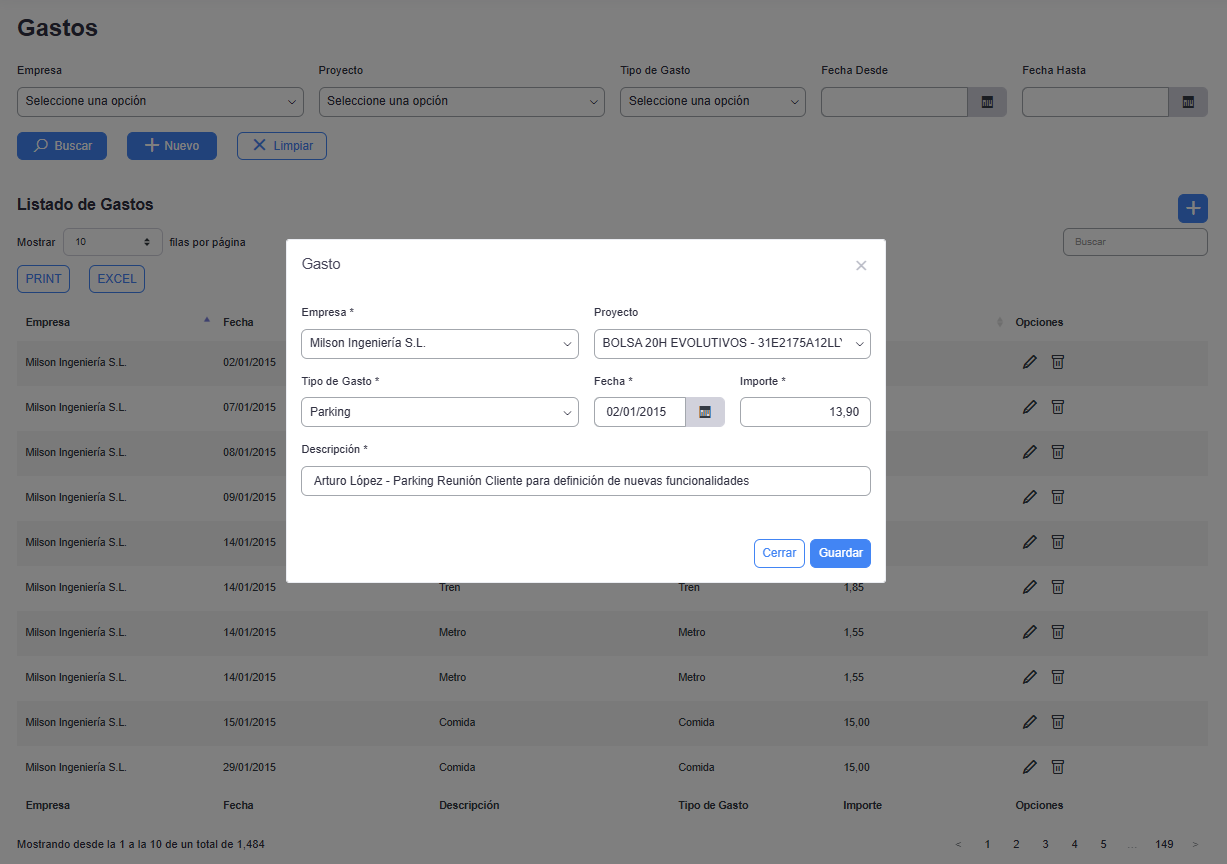The width and height of the screenshot is (1227, 864).
Task: Click the Cerrar button in dialog
Action: 779,553
